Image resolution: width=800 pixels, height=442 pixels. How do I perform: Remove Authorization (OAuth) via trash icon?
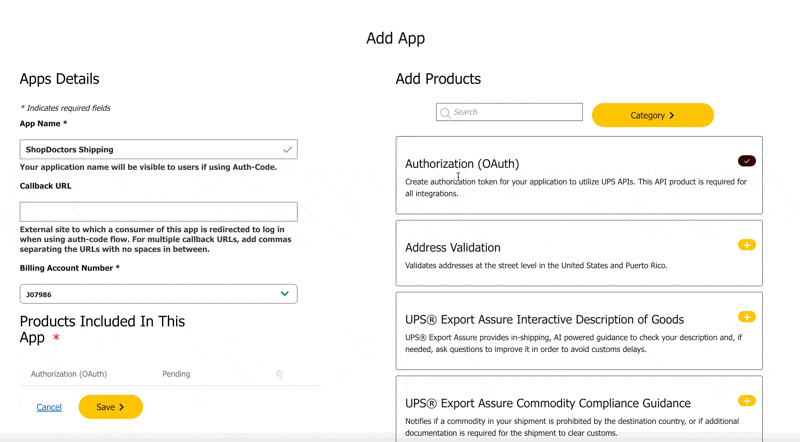tap(279, 374)
